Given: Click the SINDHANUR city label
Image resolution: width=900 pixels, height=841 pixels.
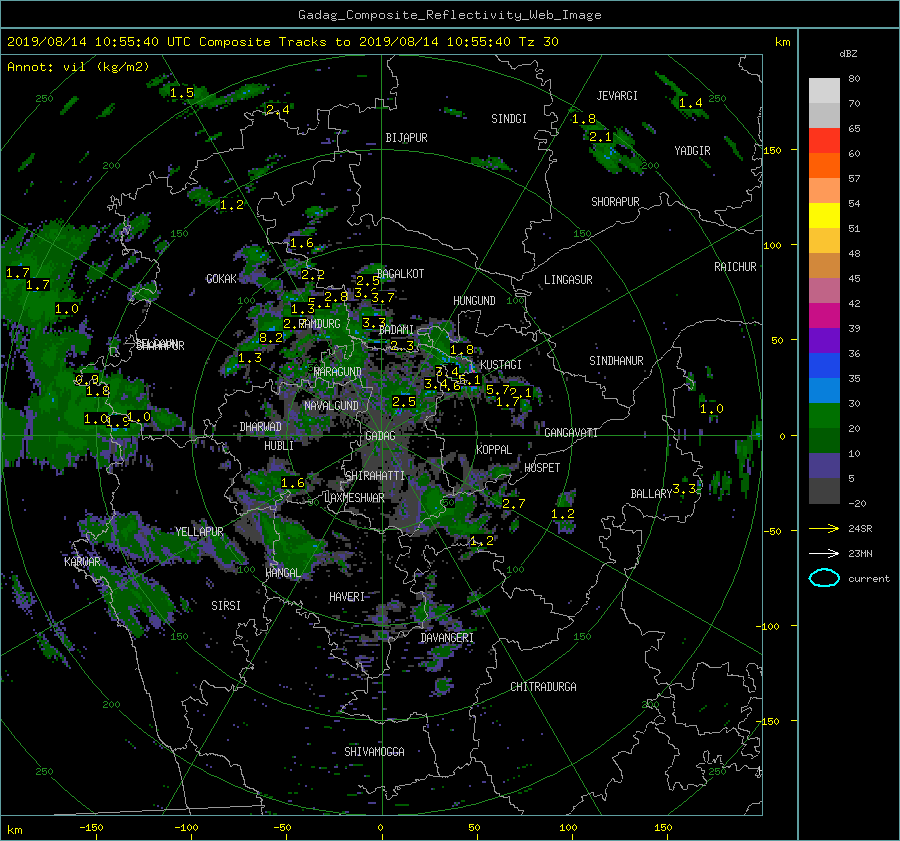Looking at the screenshot, I should pos(616,361).
